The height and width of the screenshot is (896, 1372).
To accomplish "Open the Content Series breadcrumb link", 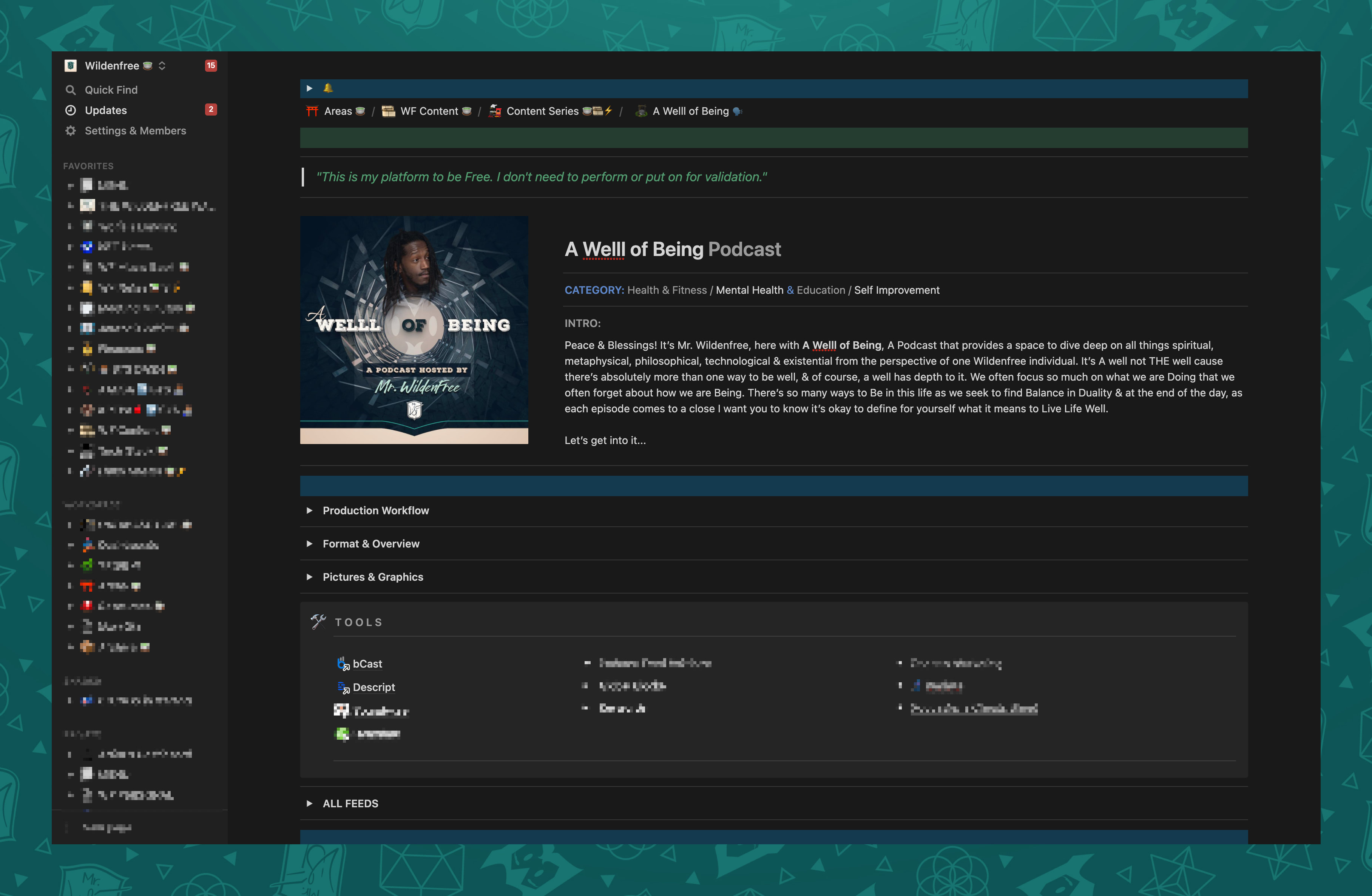I will [542, 111].
